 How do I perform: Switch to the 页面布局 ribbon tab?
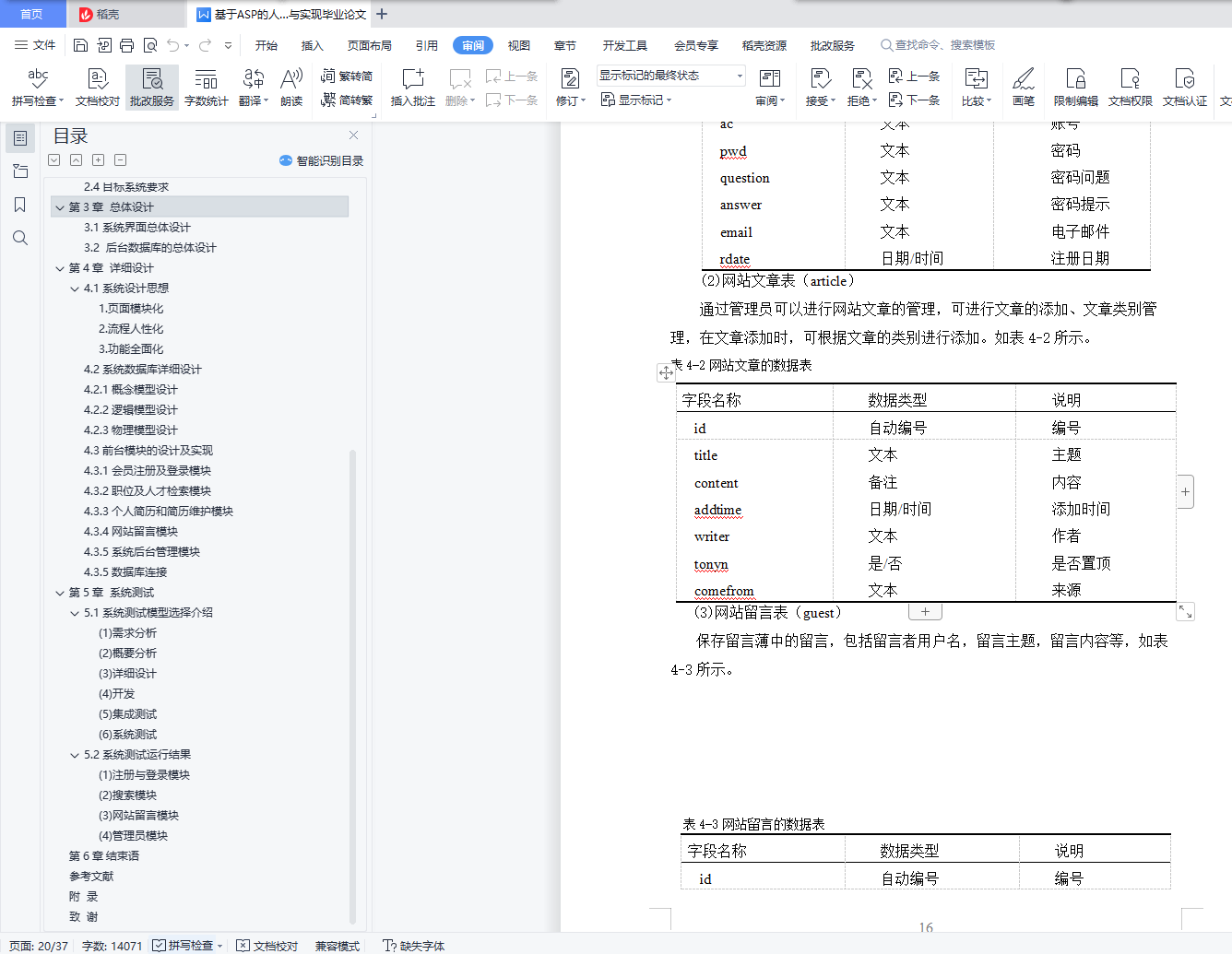pos(370,45)
